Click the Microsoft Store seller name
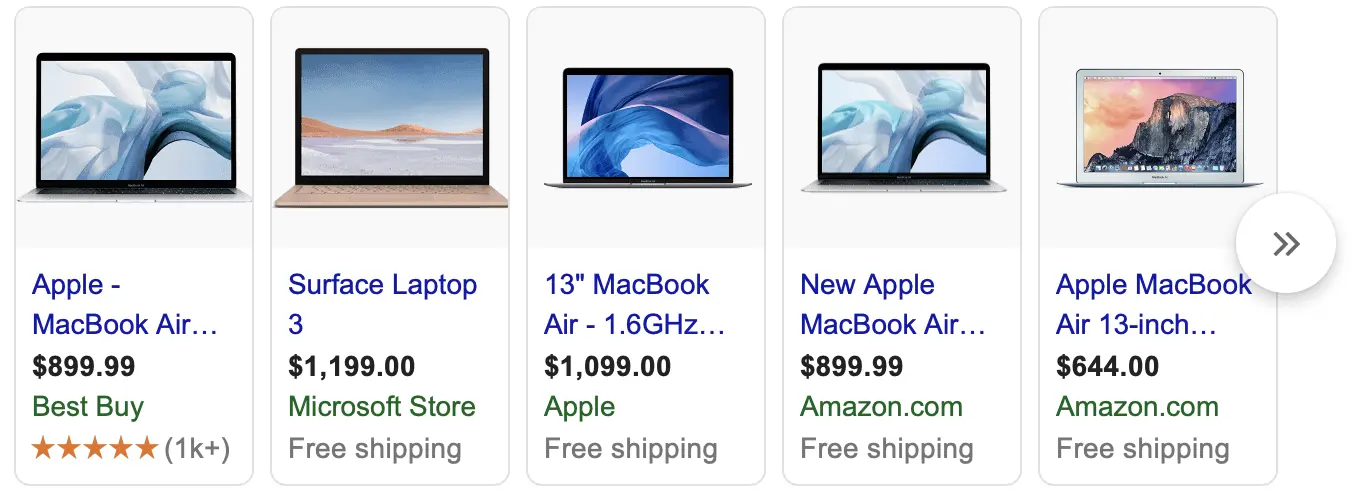Viewport: 1352px width, 496px height. pyautogui.click(x=382, y=407)
